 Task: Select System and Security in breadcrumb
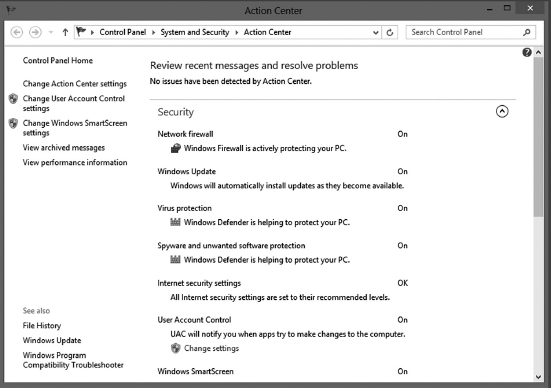(x=195, y=32)
